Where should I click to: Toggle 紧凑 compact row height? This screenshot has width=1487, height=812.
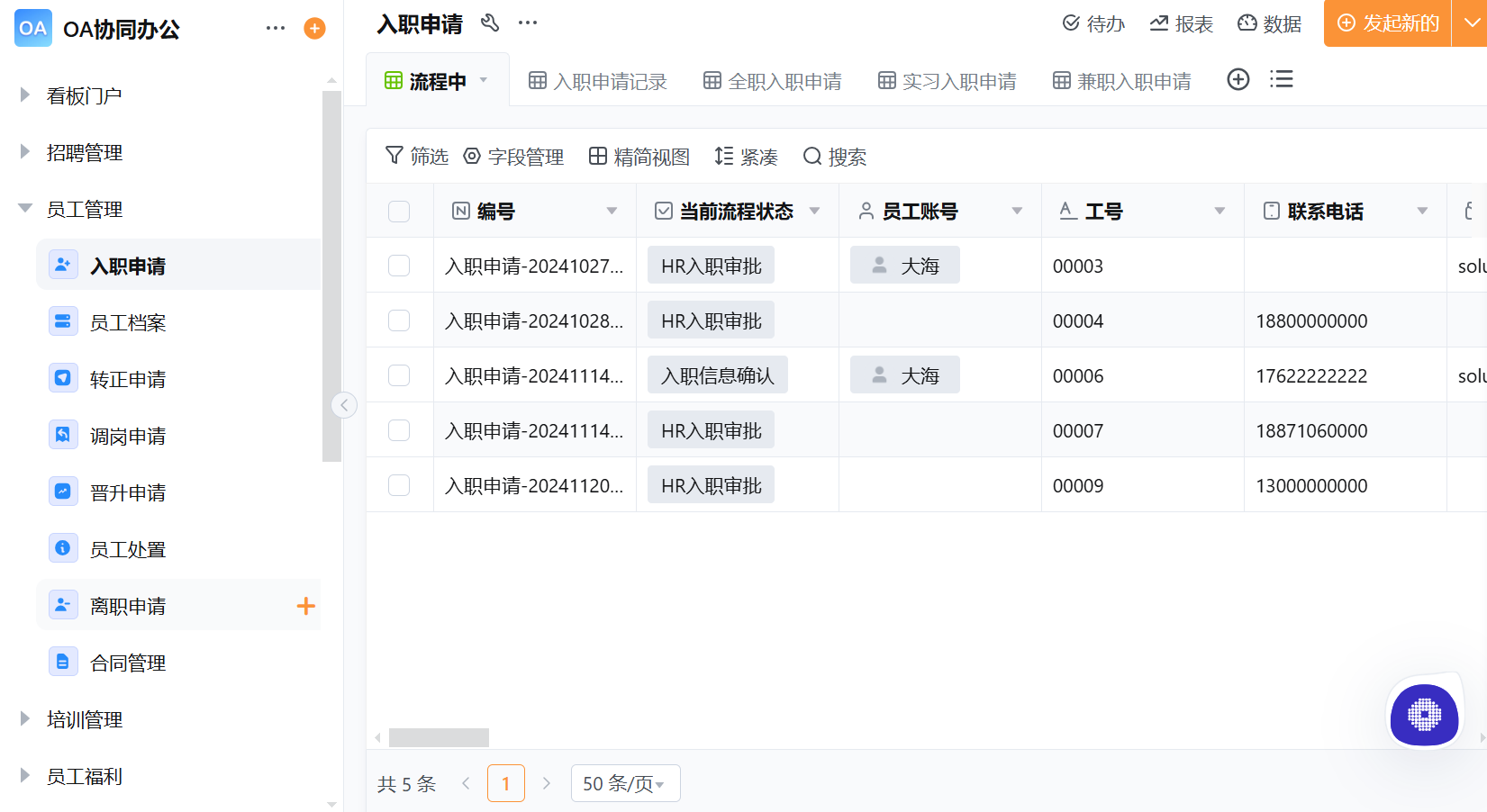tap(745, 156)
